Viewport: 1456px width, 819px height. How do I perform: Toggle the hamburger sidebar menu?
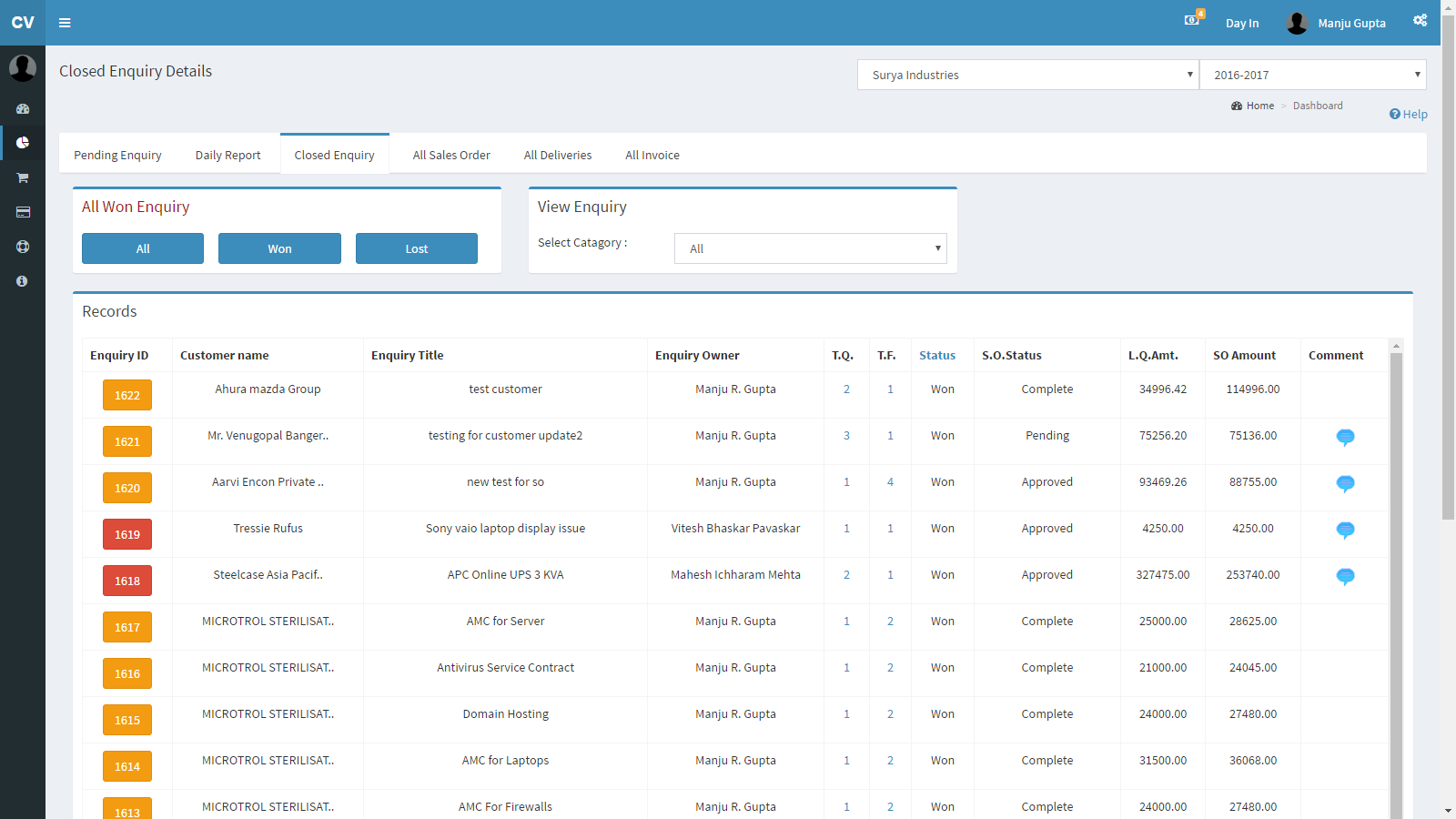point(65,23)
